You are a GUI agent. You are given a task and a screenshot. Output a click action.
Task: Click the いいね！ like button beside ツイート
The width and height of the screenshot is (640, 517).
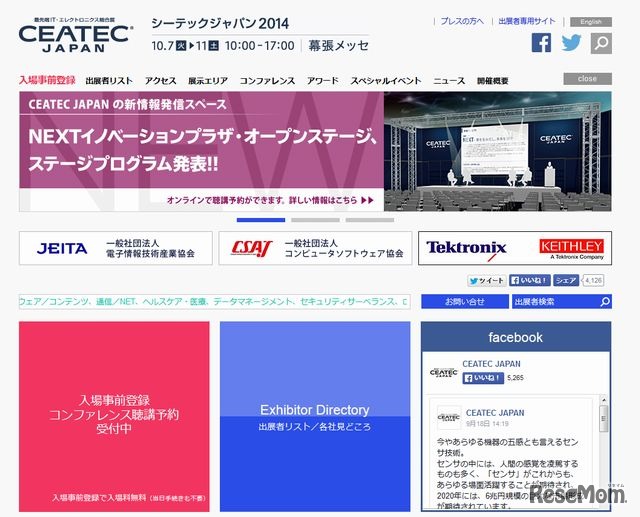(530, 280)
